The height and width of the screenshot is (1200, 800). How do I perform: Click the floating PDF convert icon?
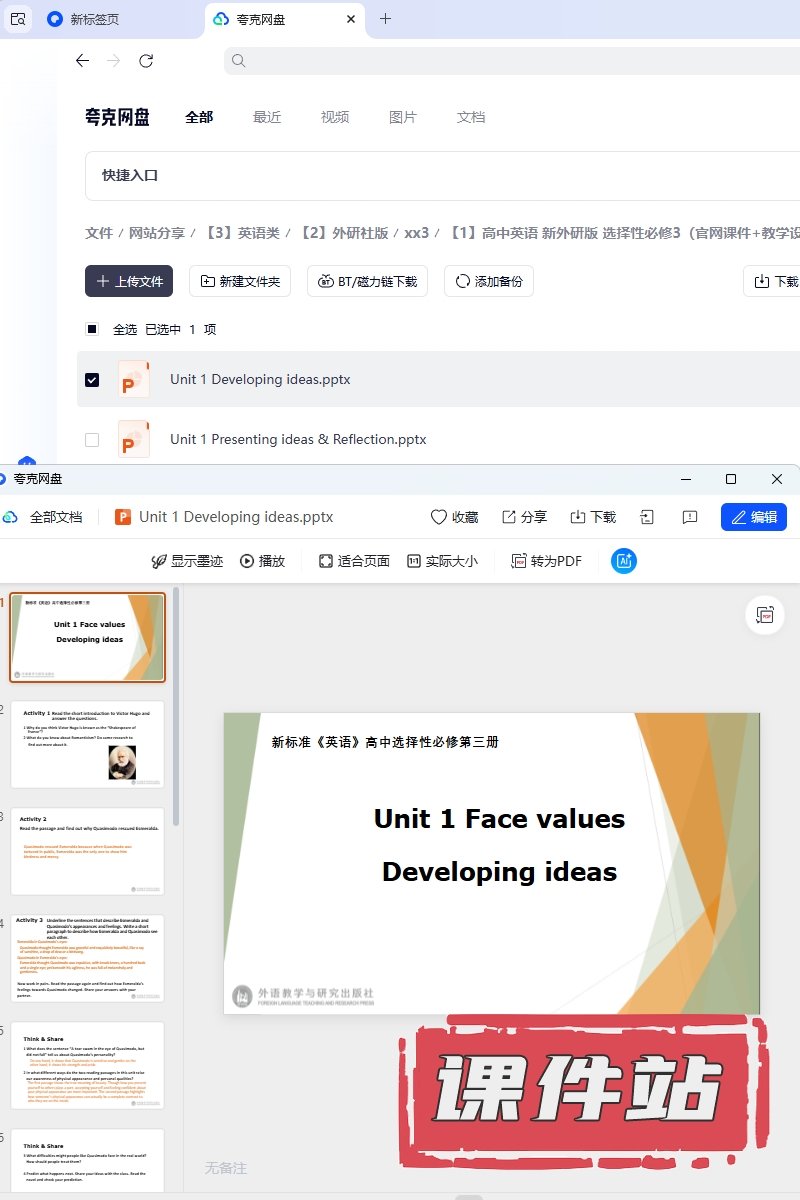click(765, 615)
